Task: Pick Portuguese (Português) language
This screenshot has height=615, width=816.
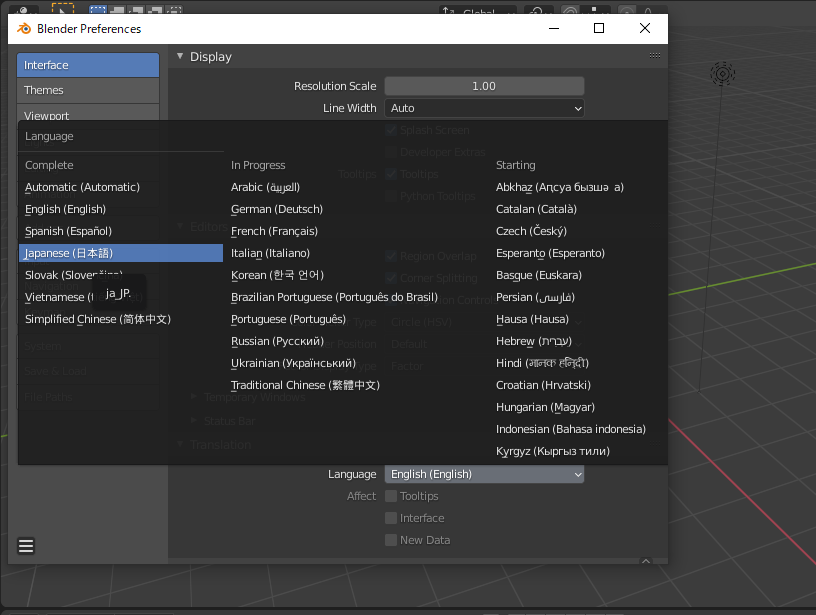Action: tap(288, 319)
